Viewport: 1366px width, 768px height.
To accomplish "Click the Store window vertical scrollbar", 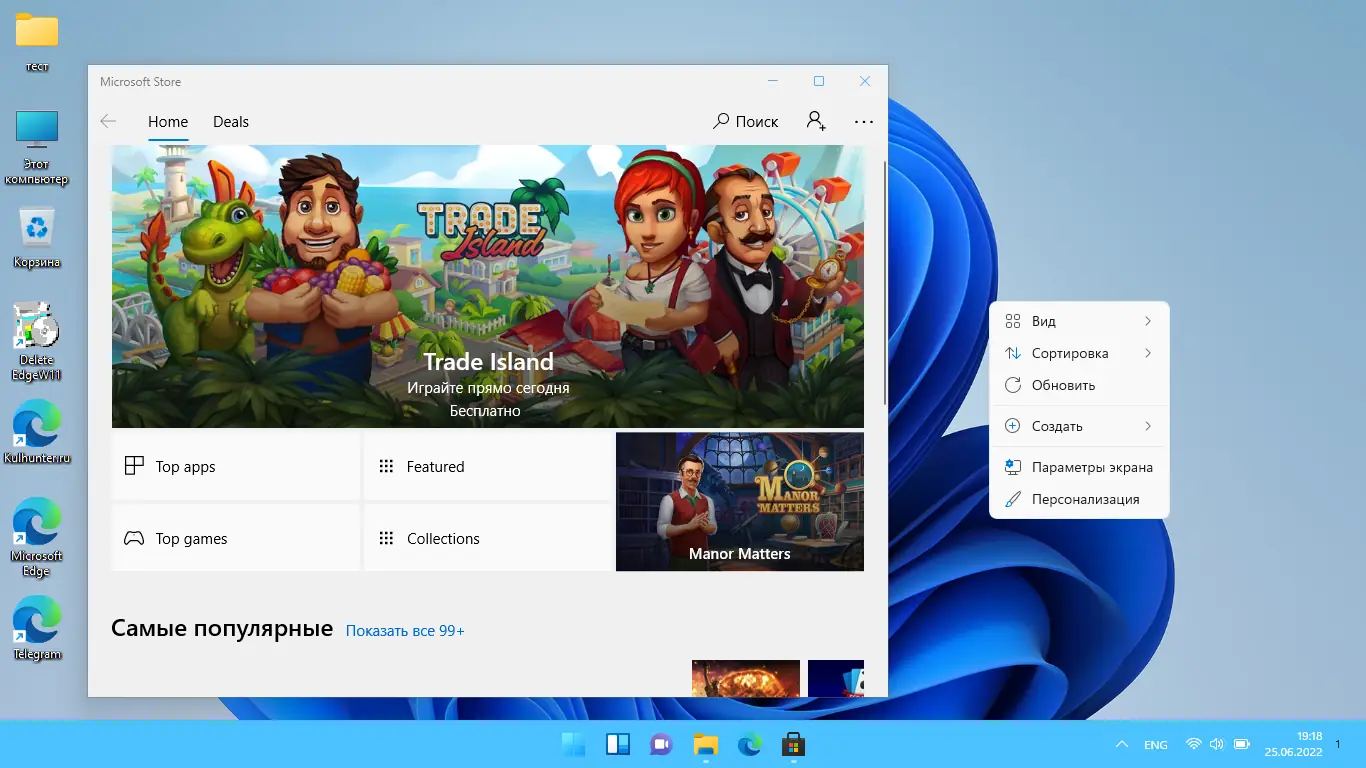I will 883,280.
